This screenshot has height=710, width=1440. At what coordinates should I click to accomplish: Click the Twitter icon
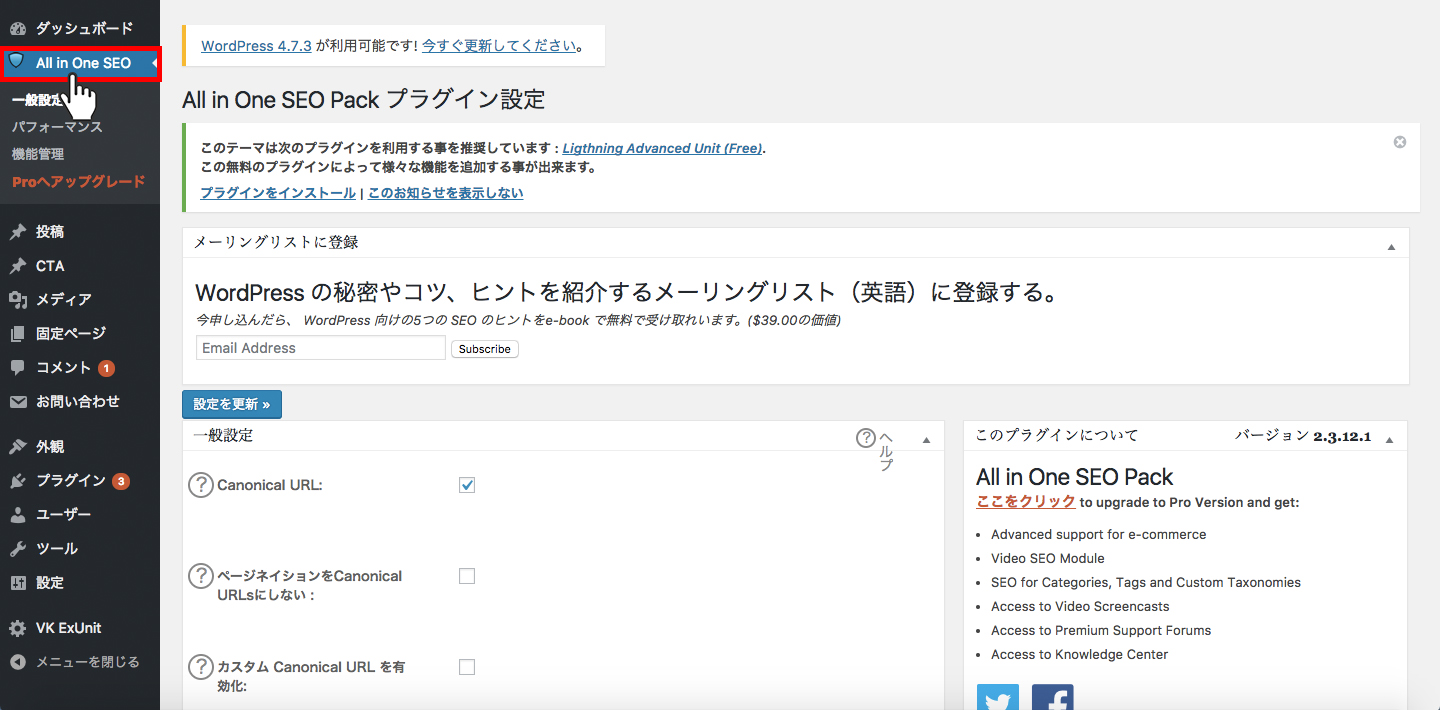(998, 697)
